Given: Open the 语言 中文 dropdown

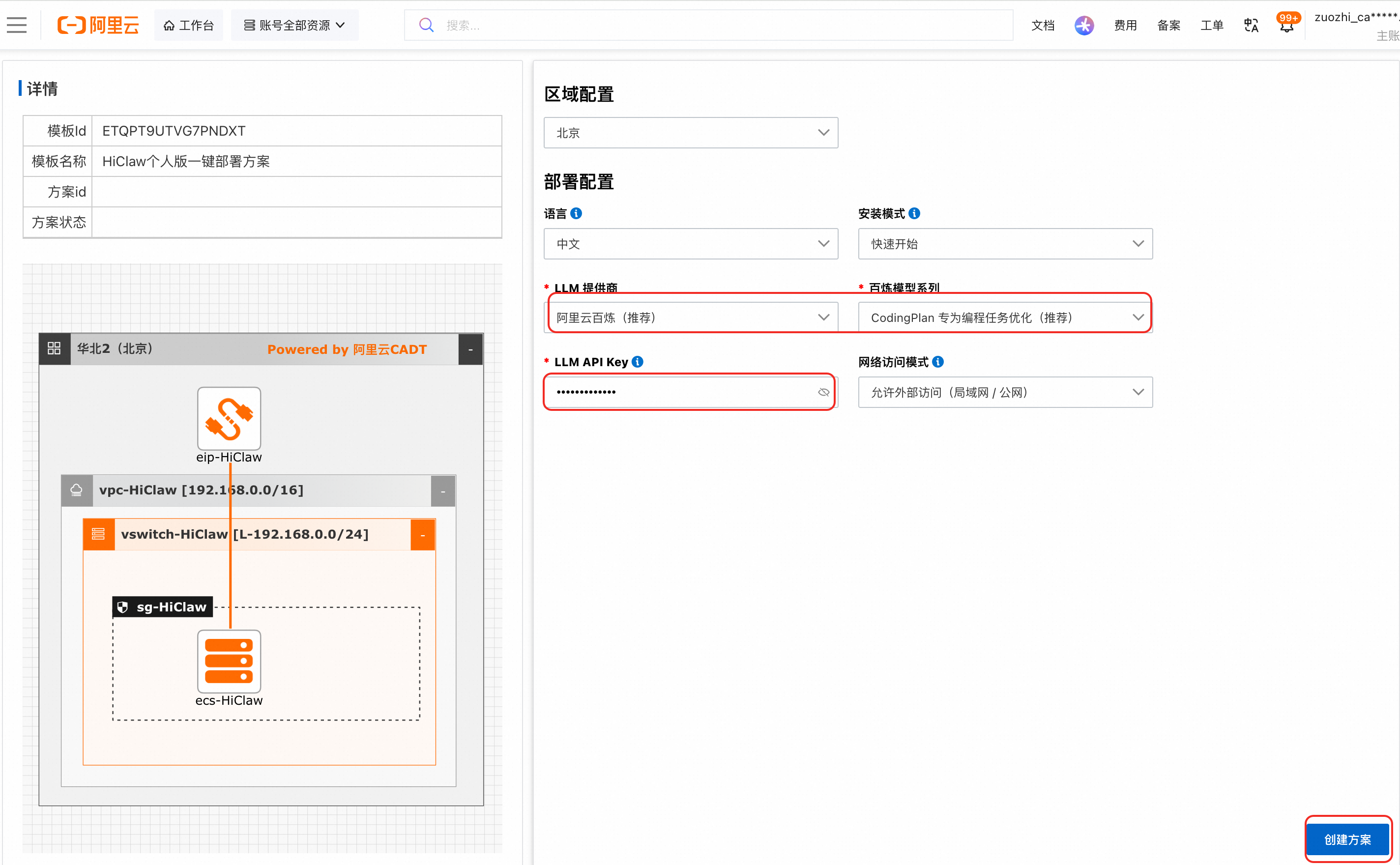Looking at the screenshot, I should click(x=691, y=244).
